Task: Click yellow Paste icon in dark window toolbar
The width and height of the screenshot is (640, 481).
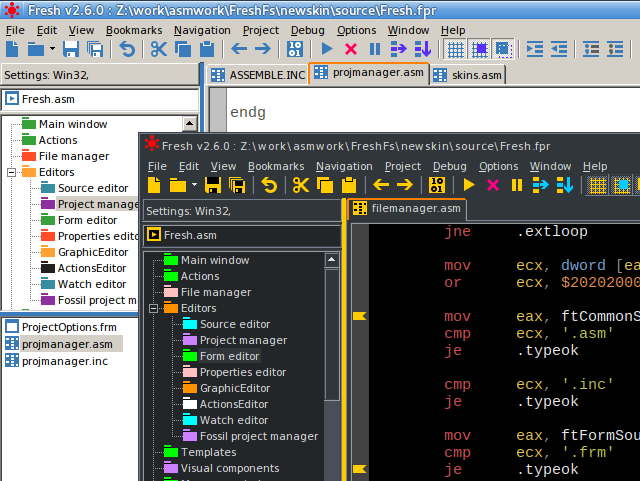Action: pos(349,185)
